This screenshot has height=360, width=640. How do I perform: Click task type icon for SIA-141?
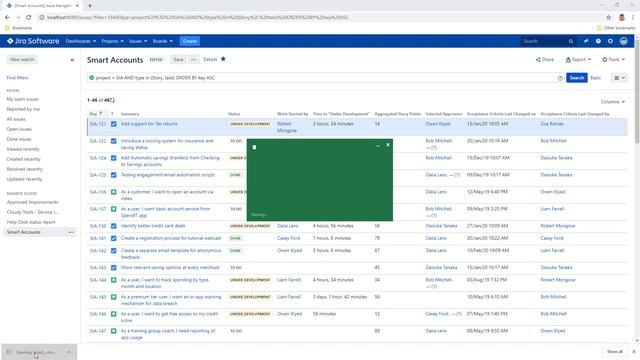(x=113, y=238)
